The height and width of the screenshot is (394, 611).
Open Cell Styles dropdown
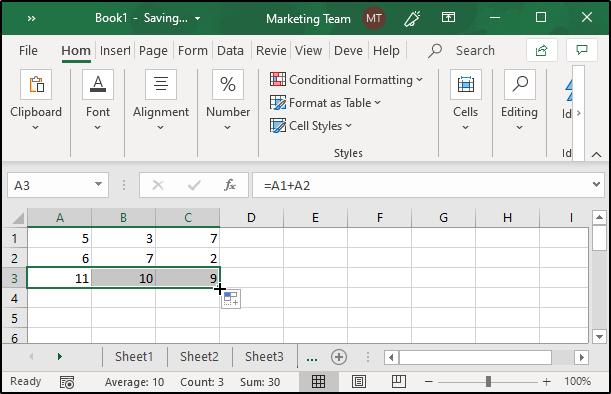coord(311,125)
